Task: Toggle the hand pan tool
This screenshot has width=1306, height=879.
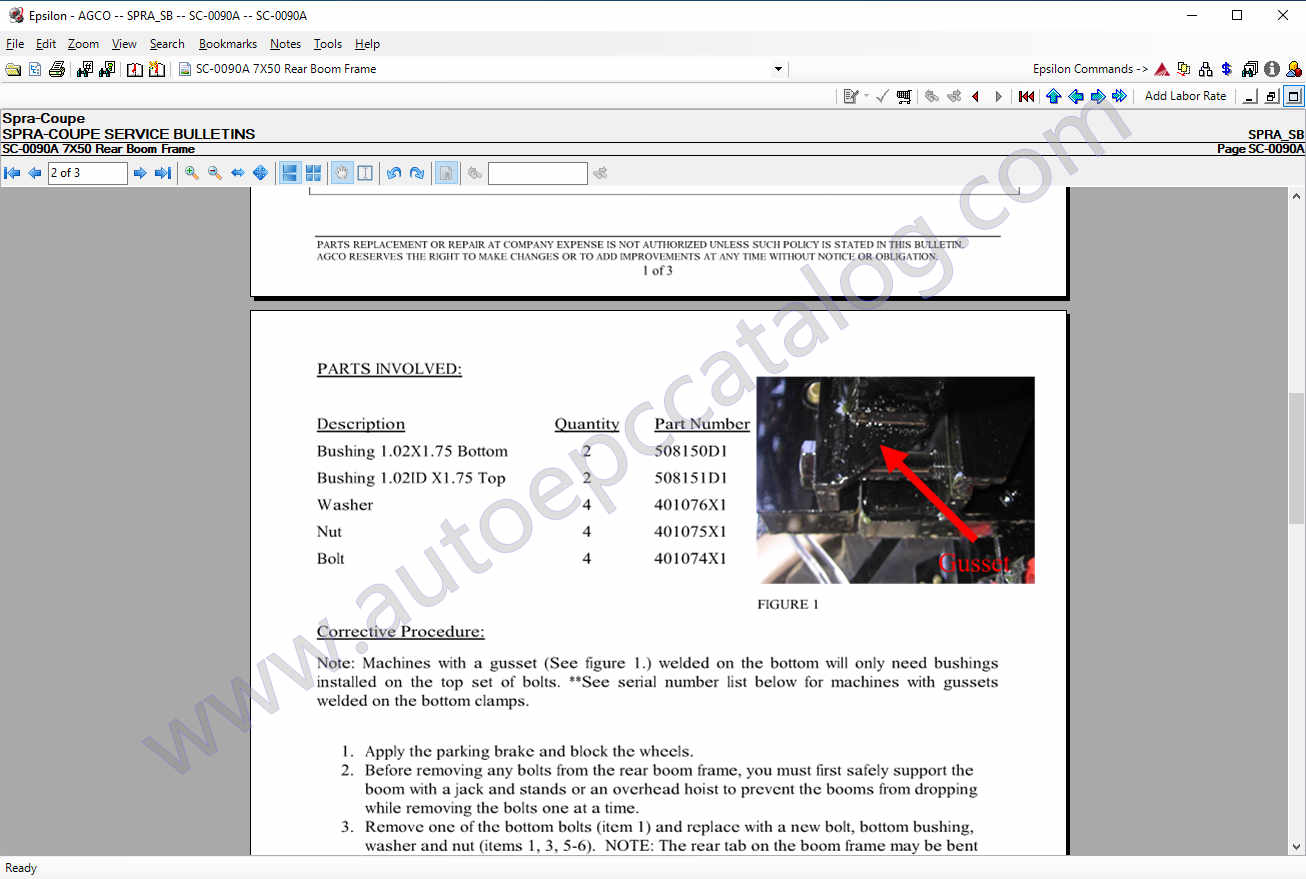Action: pos(343,173)
